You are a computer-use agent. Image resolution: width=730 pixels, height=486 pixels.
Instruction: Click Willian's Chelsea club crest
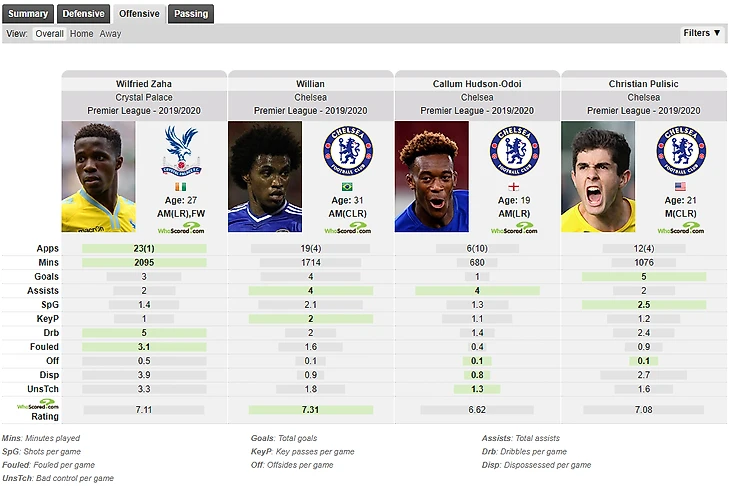click(348, 150)
